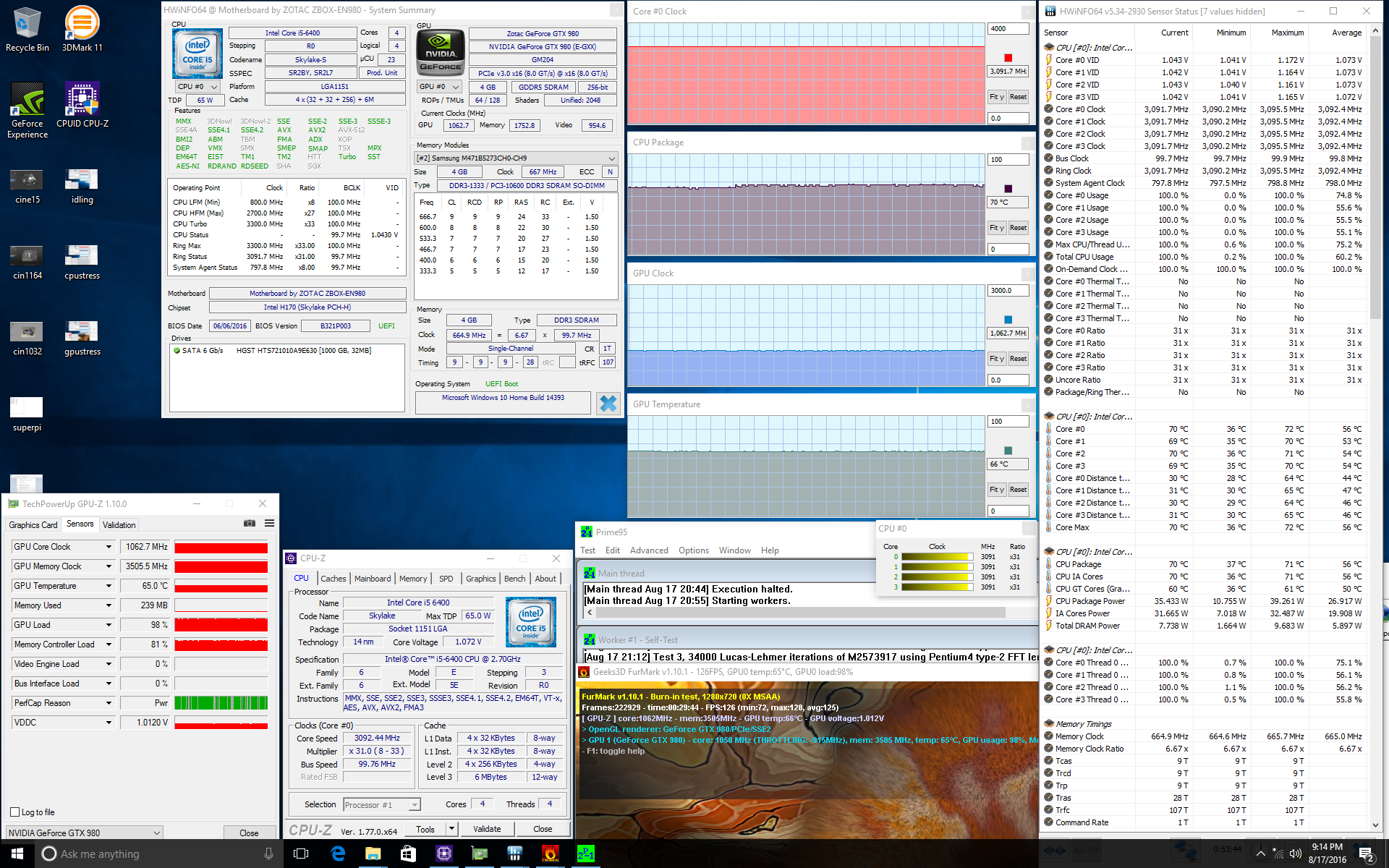The height and width of the screenshot is (868, 1389).
Task: Click the 4000 max value field on Core #0 Clock graph
Action: (1008, 29)
